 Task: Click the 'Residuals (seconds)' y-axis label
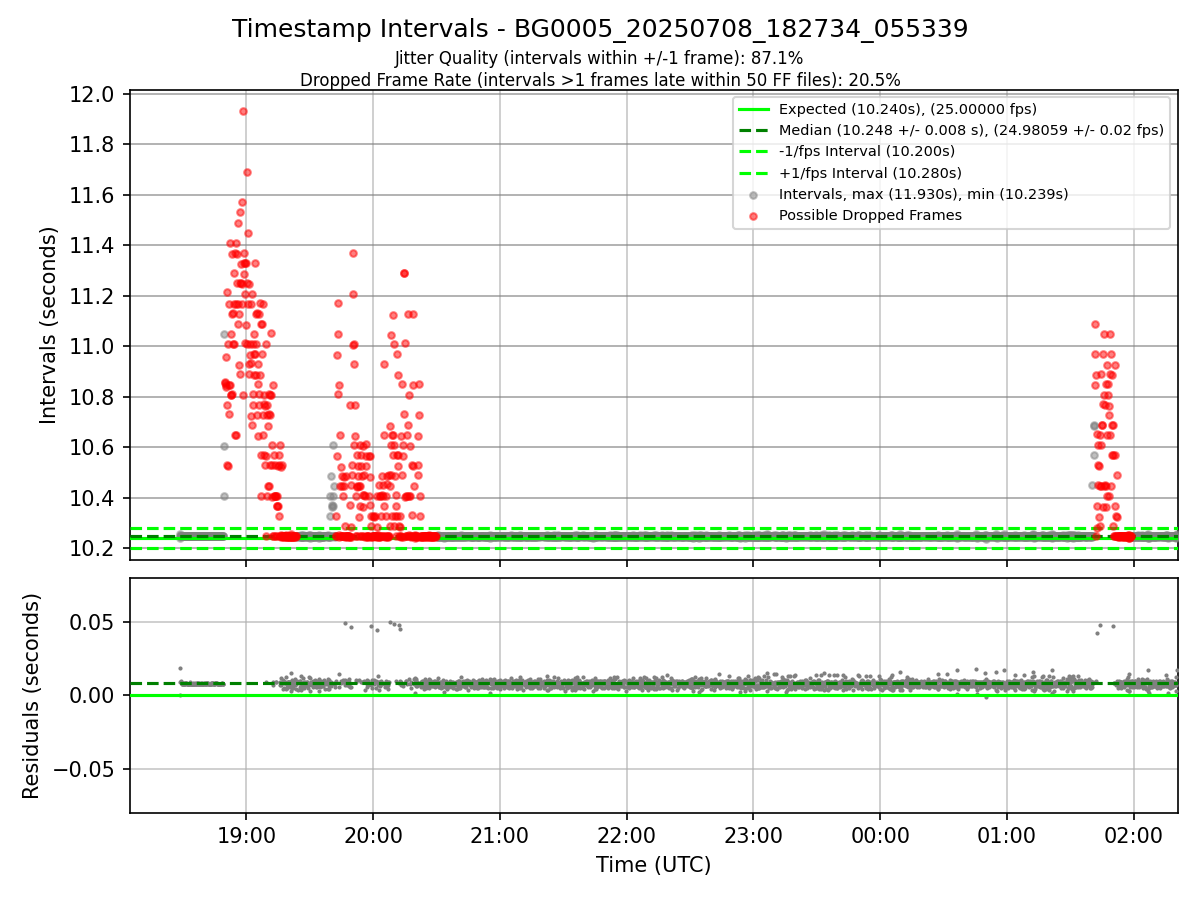pos(32,696)
